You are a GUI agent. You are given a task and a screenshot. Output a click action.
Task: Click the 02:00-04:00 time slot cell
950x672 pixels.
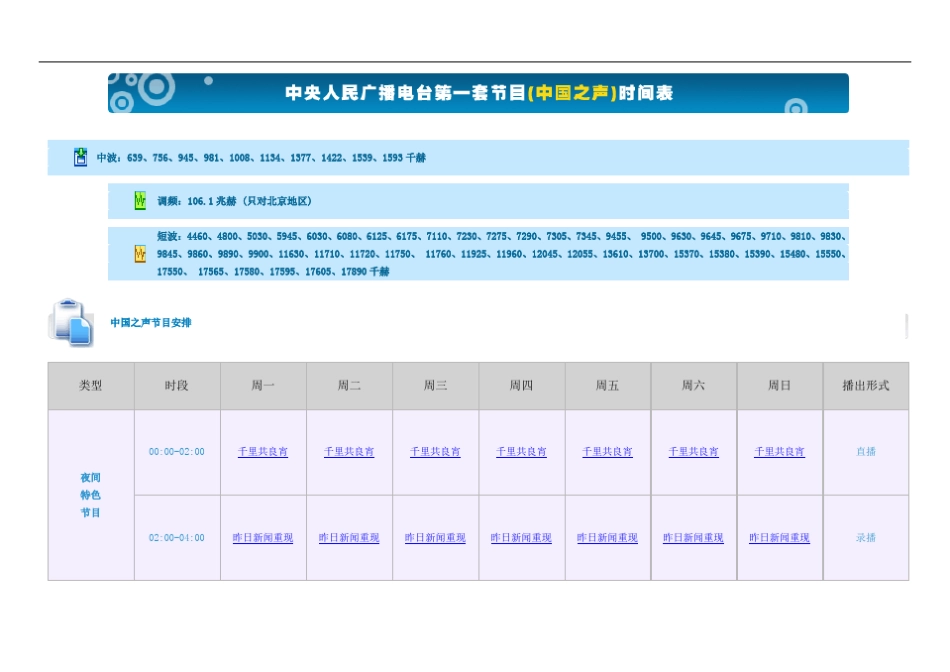pyautogui.click(x=177, y=538)
